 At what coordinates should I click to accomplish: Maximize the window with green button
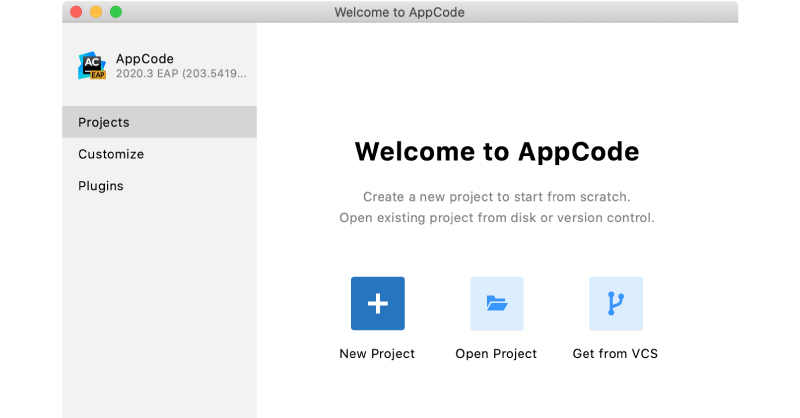(116, 12)
